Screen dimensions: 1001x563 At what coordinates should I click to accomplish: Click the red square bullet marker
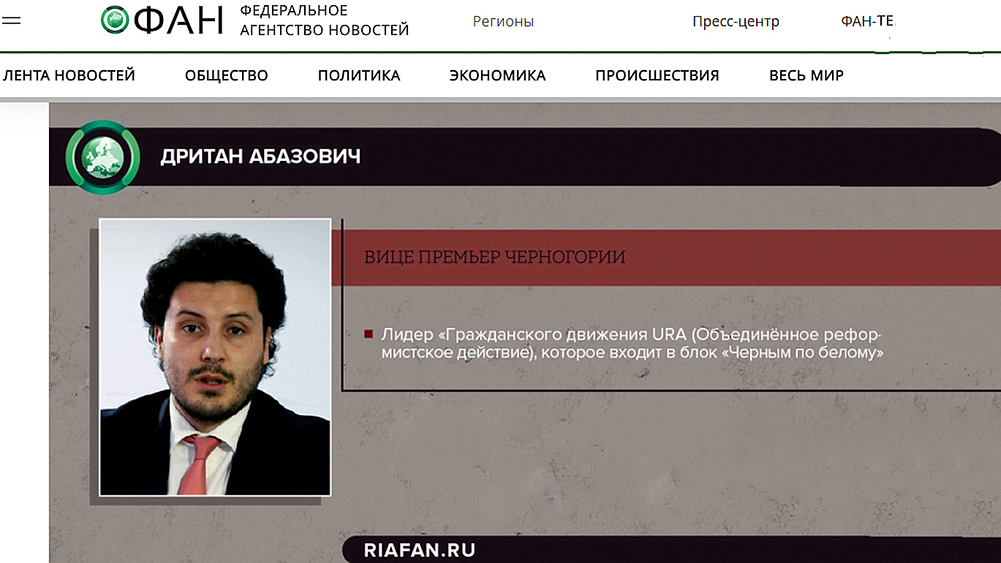click(368, 334)
